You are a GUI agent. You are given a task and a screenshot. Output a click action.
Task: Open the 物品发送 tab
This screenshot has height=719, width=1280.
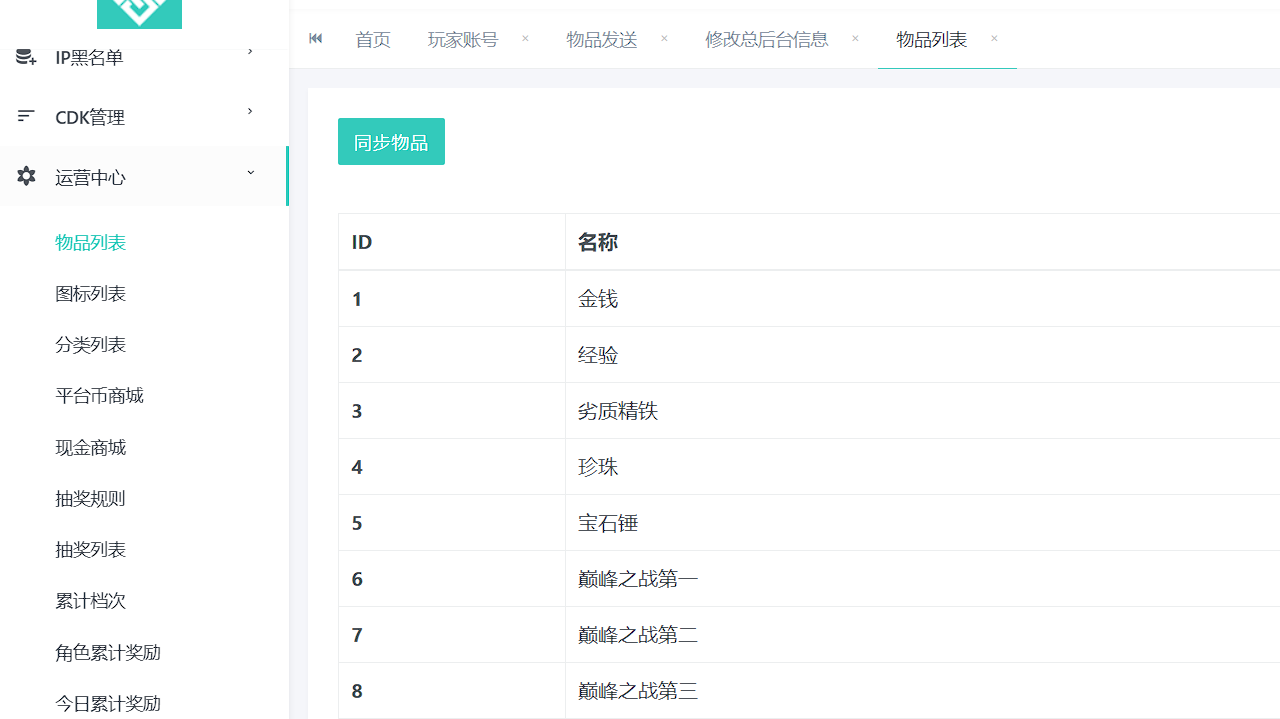pyautogui.click(x=601, y=39)
